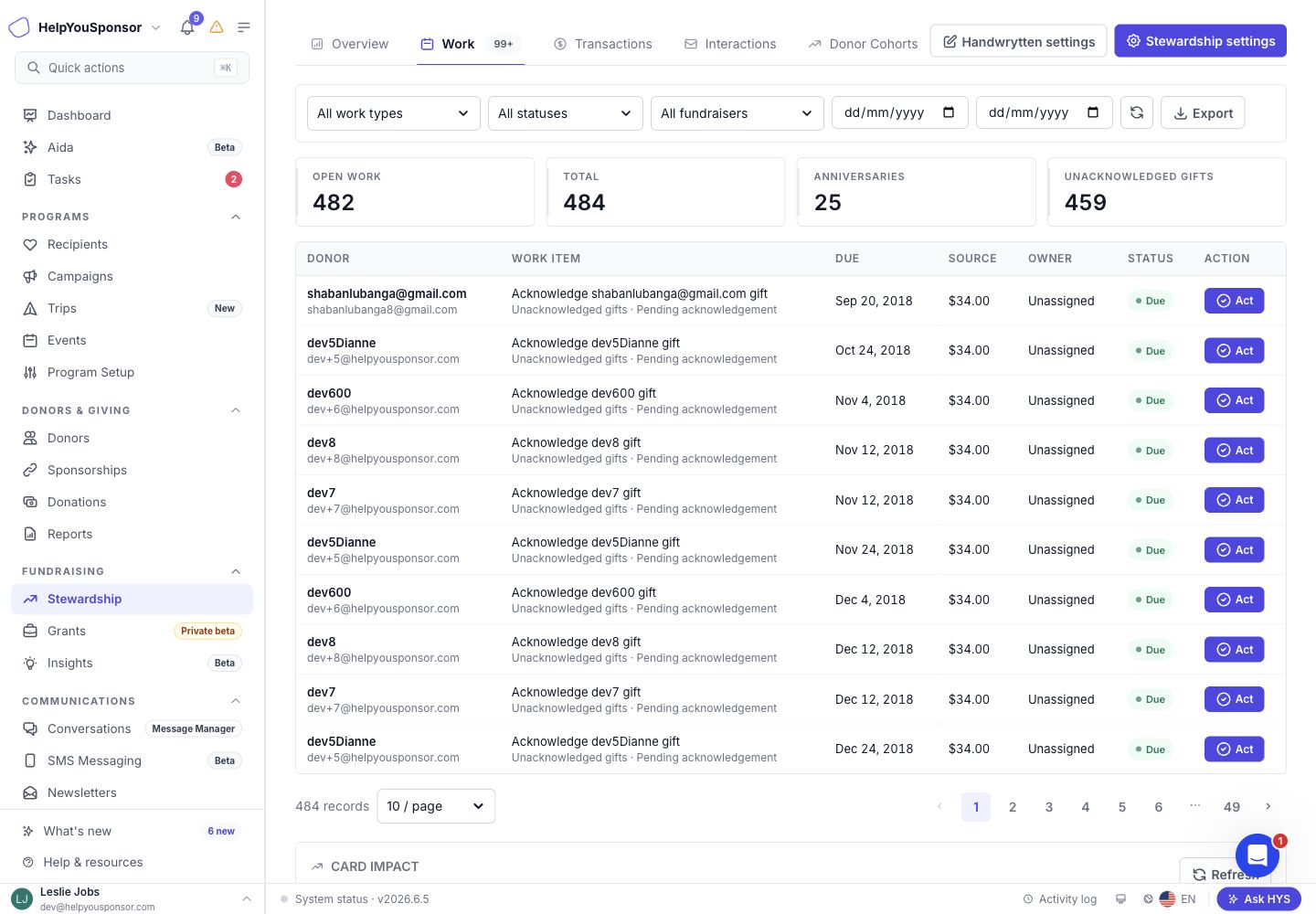
Task: Collapse the Fundraising sidebar section
Action: (x=236, y=571)
